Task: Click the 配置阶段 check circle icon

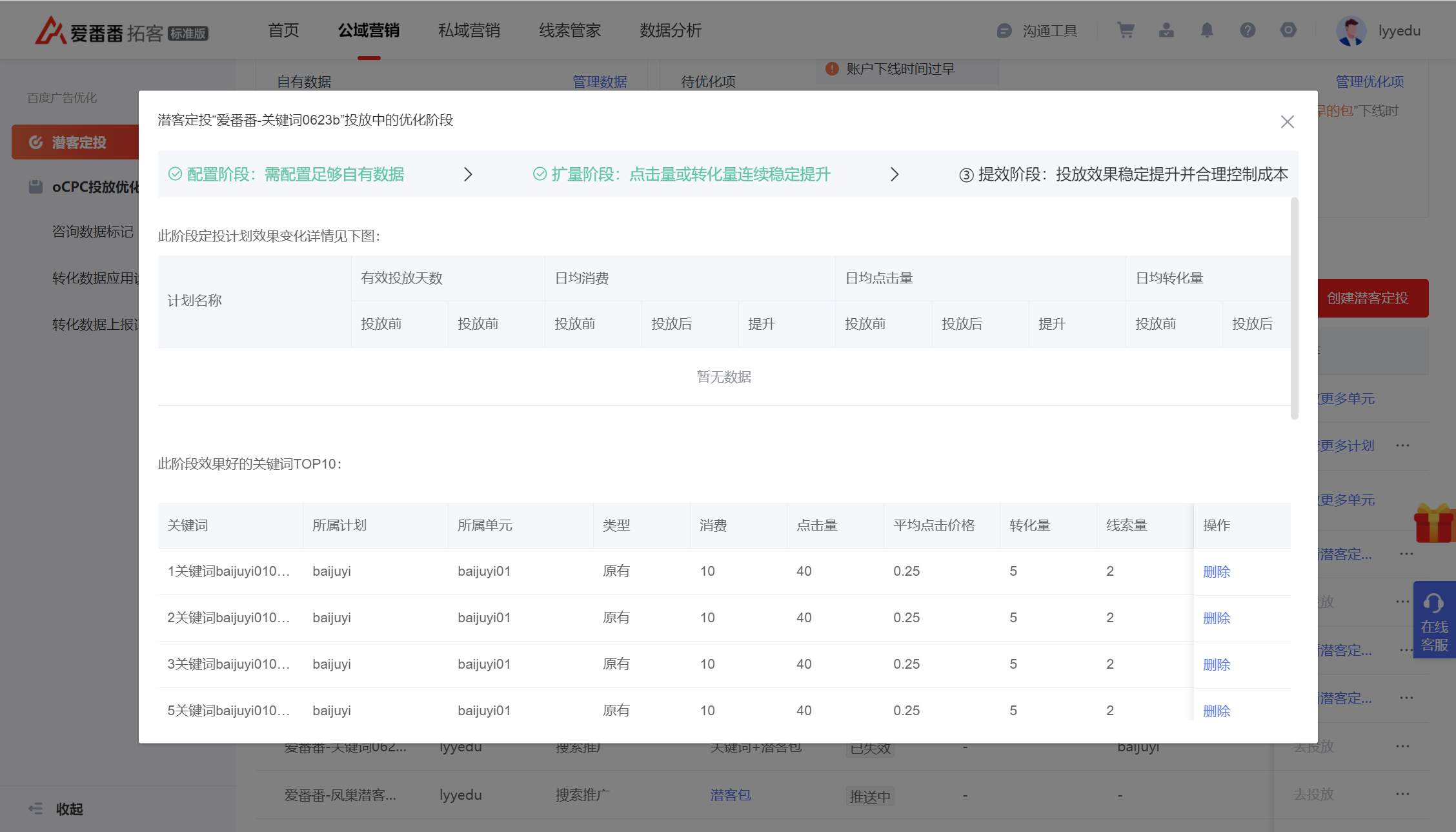Action: pos(175,174)
